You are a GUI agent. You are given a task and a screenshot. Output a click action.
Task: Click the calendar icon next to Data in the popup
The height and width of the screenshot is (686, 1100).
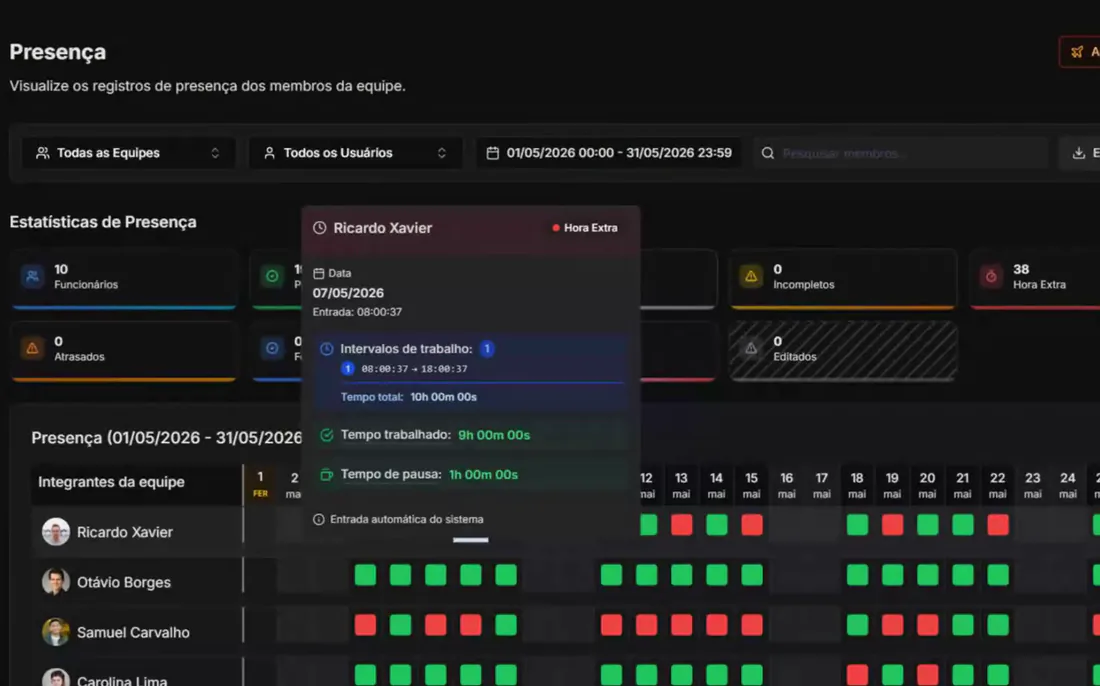point(318,274)
